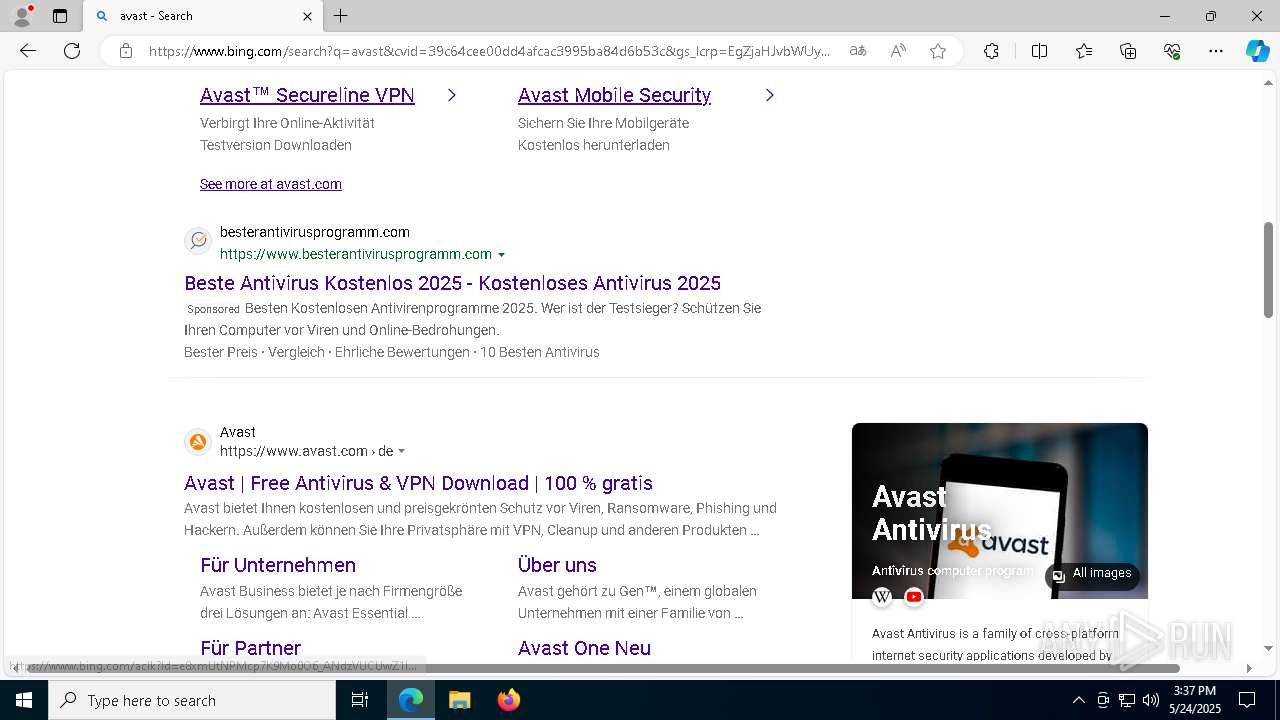
Task: Click the Avast orange favicon
Action: pyautogui.click(x=198, y=441)
